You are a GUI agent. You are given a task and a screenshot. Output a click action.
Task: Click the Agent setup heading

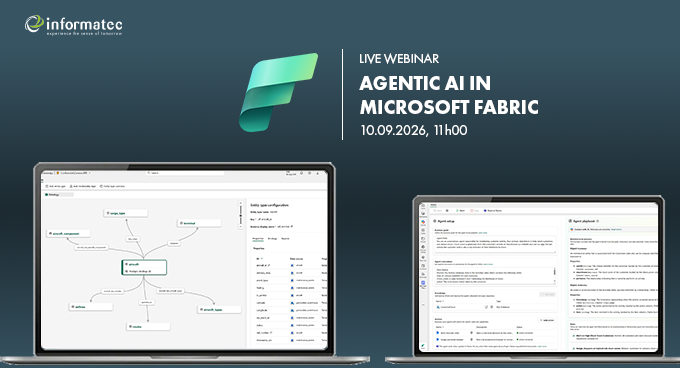tap(444, 221)
